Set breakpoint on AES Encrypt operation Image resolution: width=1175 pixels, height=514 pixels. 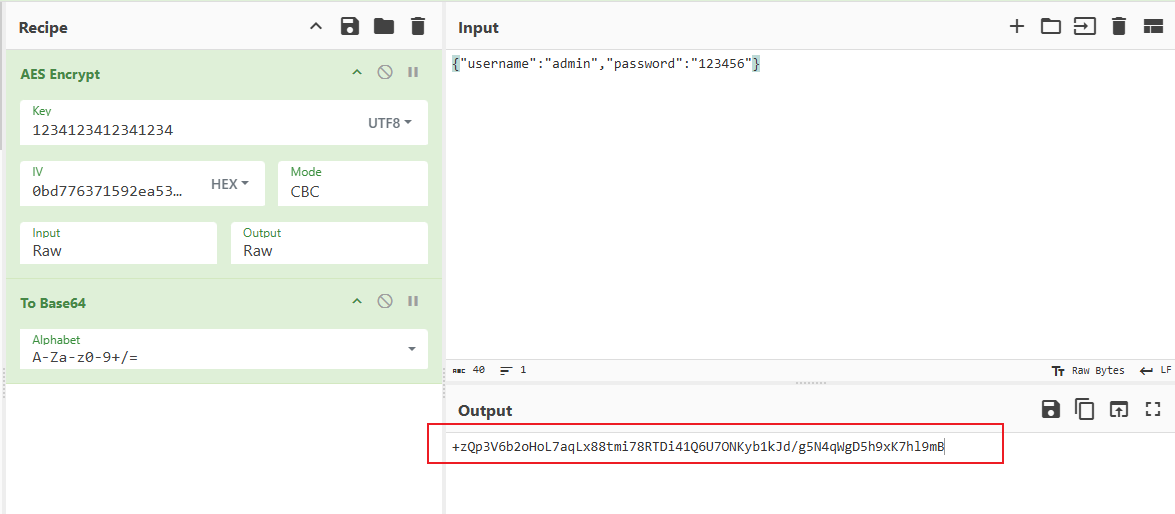tap(412, 73)
